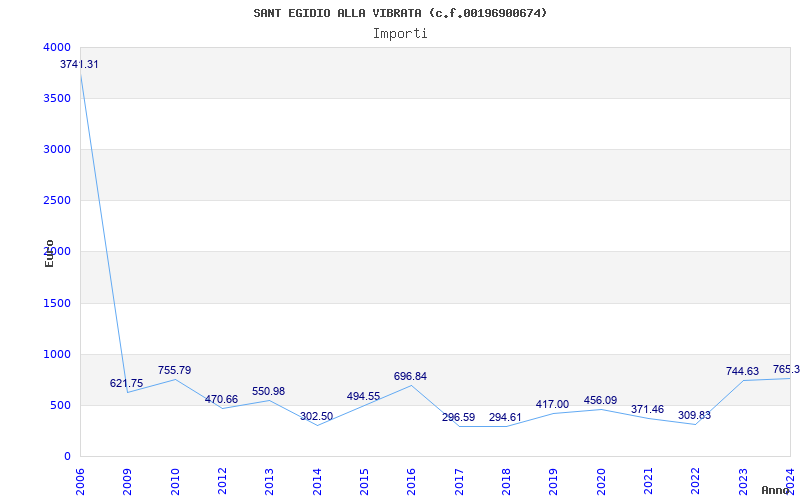Click the 3000 y-axis tick label
Viewport: 800px width, 500px height.
click(x=57, y=149)
